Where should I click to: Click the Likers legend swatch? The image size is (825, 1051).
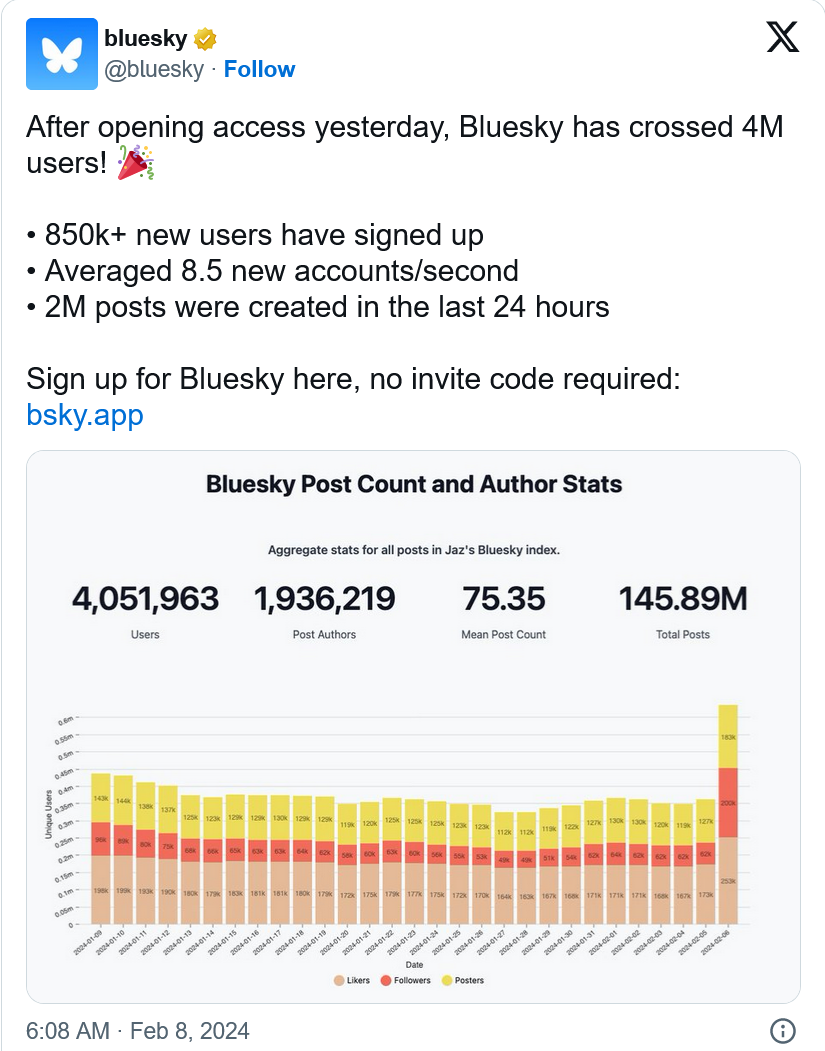pyautogui.click(x=340, y=980)
